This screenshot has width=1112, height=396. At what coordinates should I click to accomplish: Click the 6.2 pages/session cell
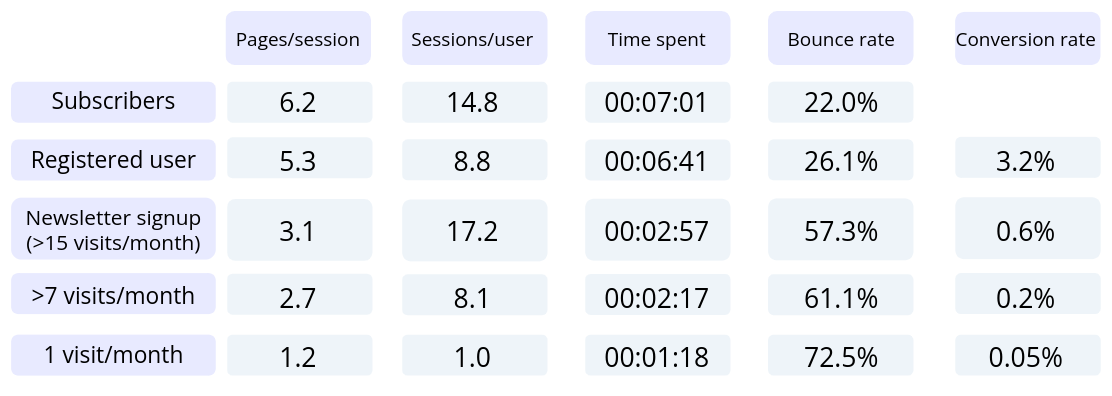click(299, 102)
